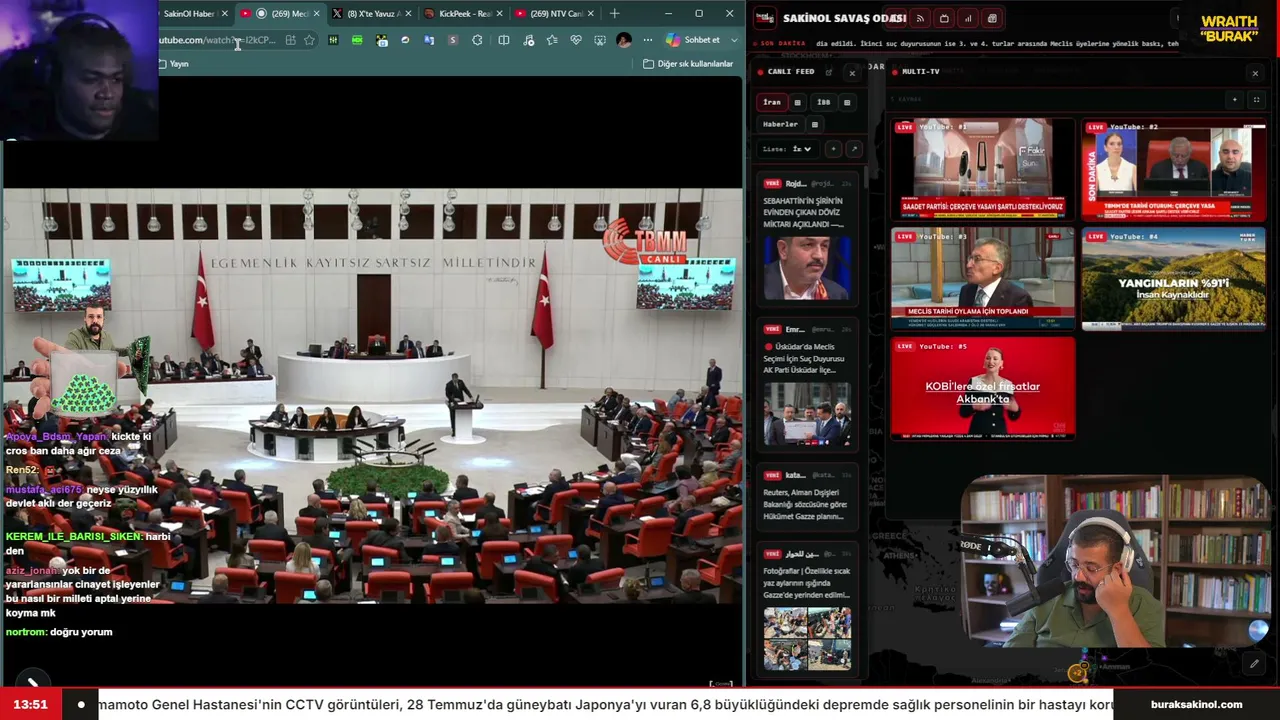
Task: Open the Yayın bookmark folder
Action: click(174, 64)
